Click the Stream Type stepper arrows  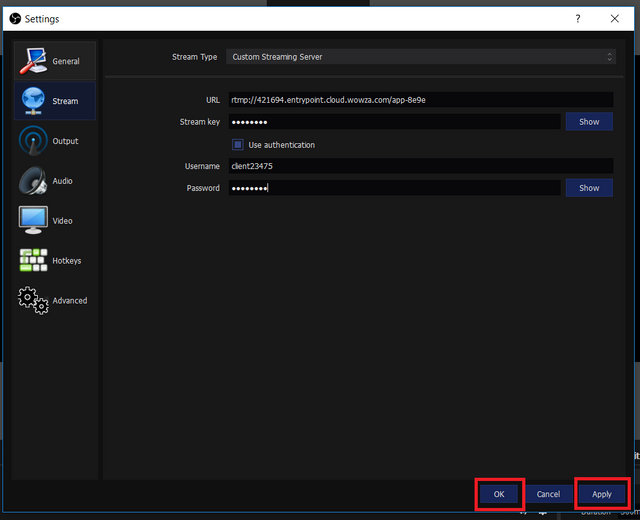(x=609, y=57)
